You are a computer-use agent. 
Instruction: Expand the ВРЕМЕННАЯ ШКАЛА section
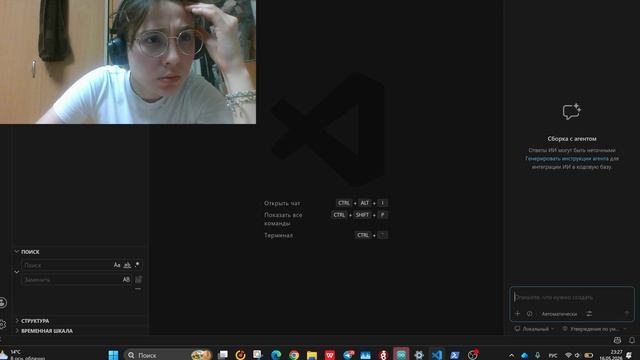[x=80, y=331]
